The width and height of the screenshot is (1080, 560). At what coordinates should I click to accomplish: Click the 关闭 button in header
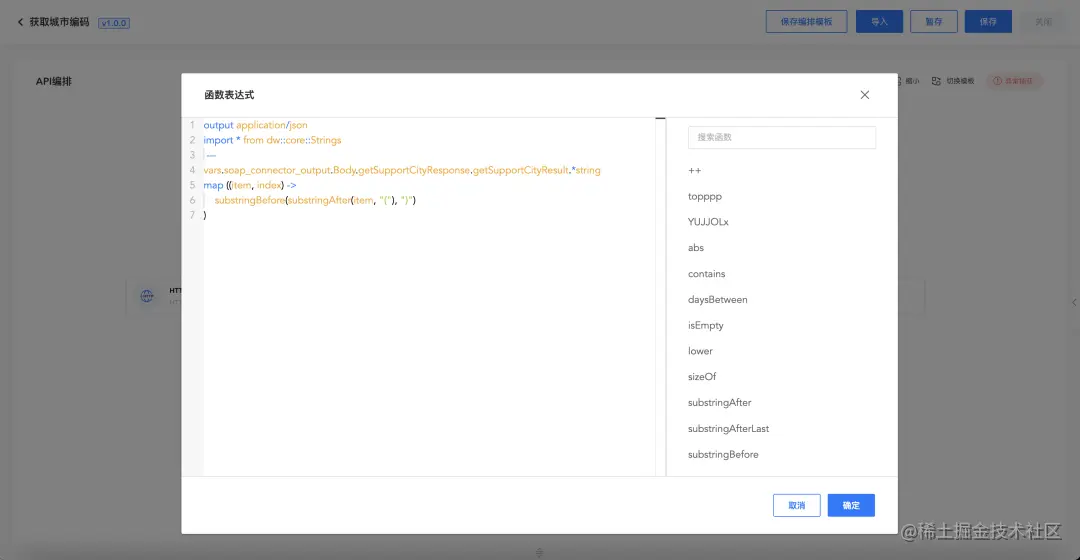click(1043, 21)
